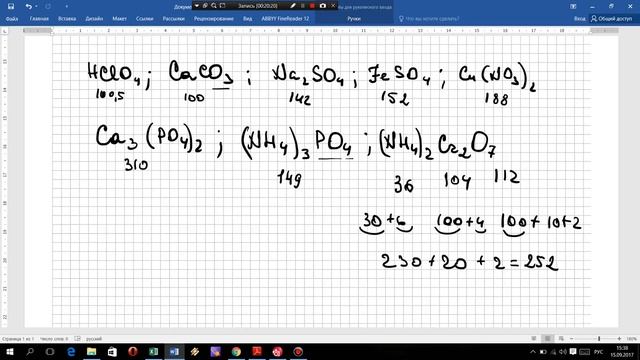Switch to the Ссылки ribbon tab

[x=144, y=19]
